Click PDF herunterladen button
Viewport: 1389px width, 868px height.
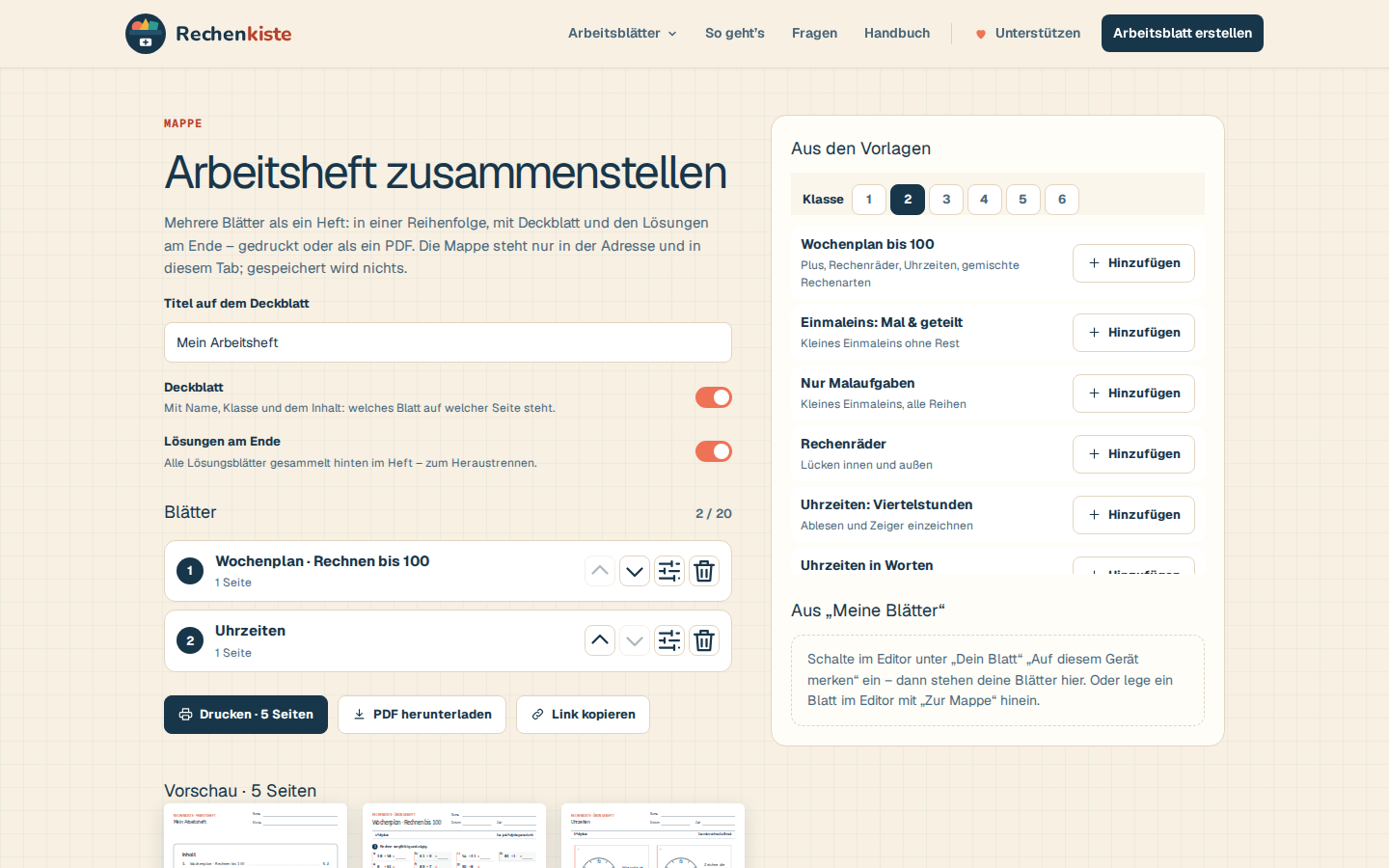pyautogui.click(x=422, y=715)
